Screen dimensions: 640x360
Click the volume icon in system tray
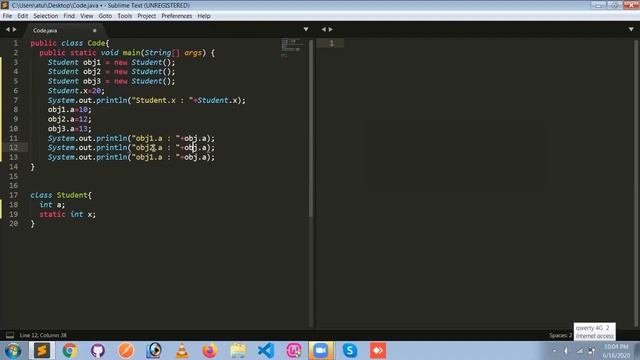(566, 351)
